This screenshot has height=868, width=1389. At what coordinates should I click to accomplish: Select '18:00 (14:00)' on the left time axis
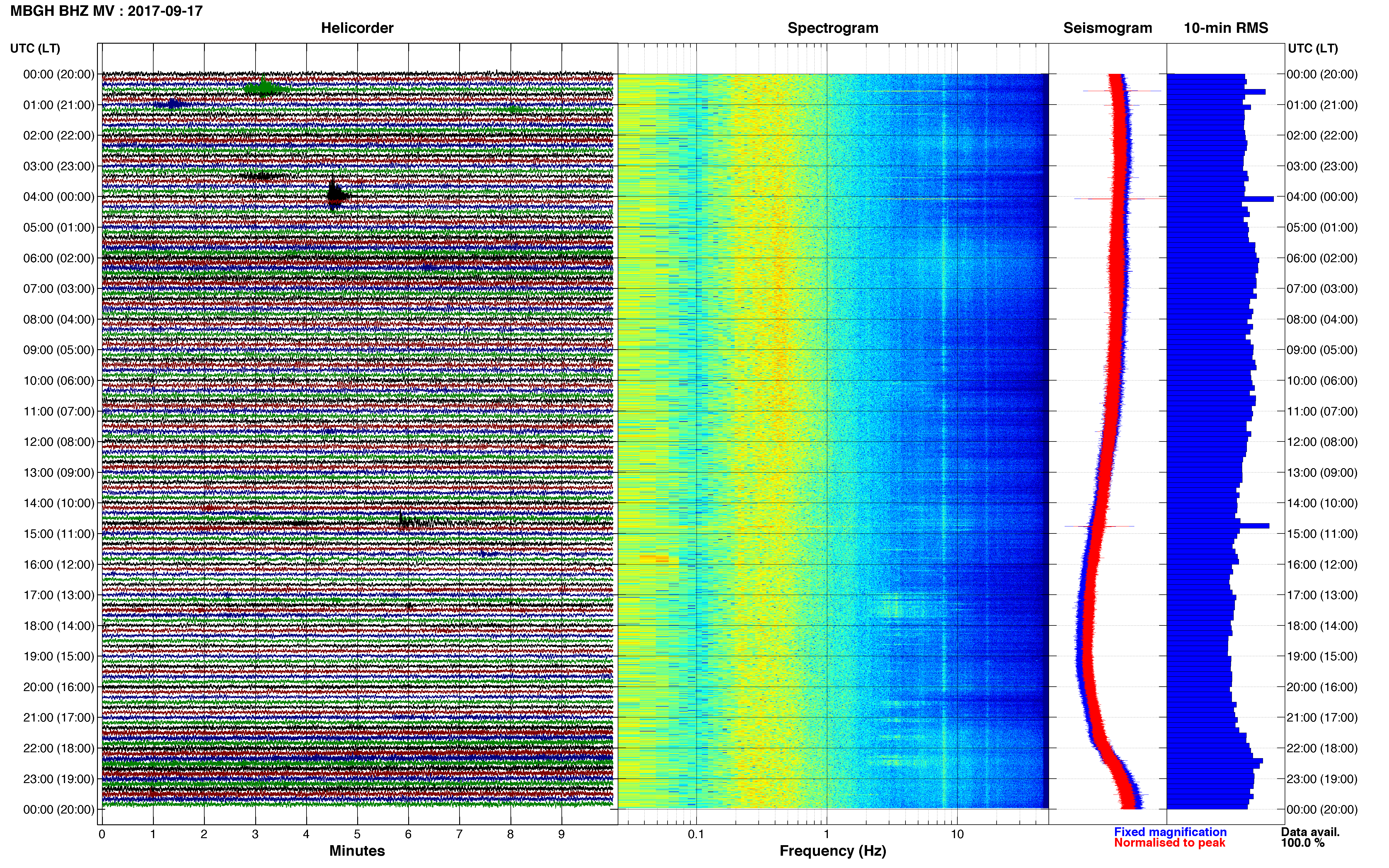[x=59, y=626]
